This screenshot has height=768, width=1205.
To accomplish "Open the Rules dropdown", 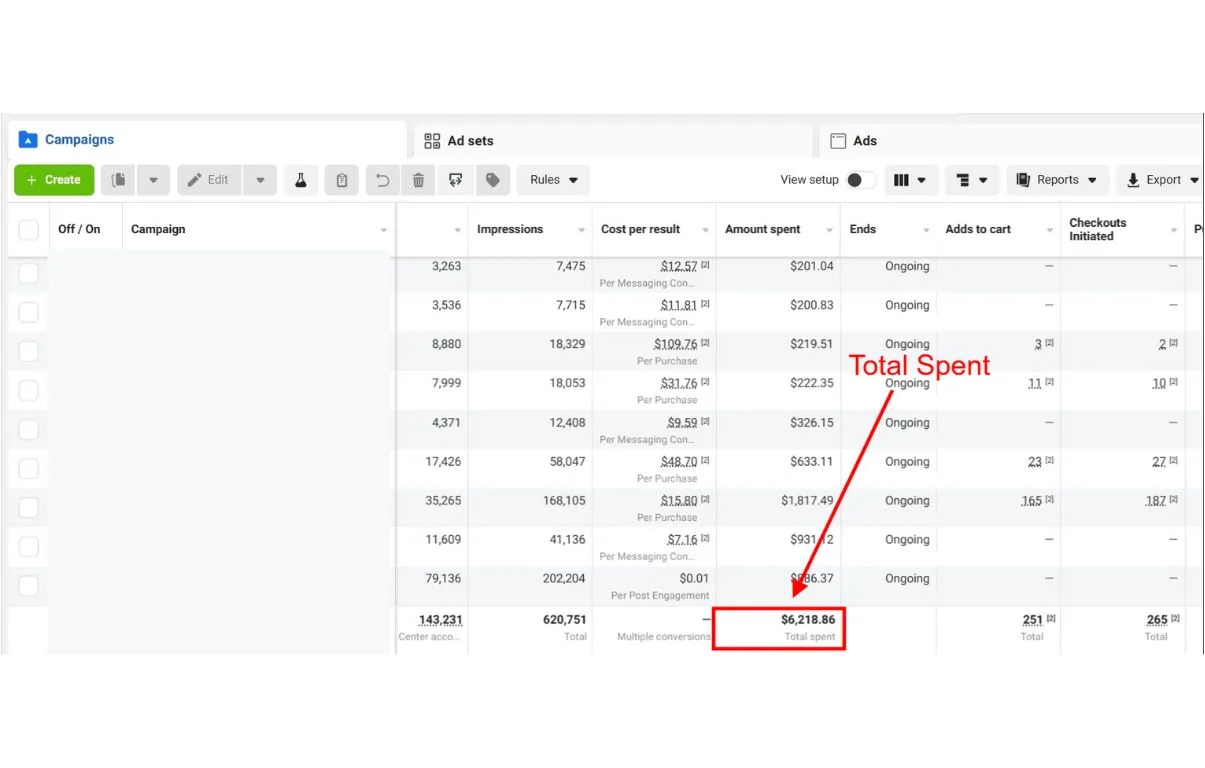I will tap(553, 180).
